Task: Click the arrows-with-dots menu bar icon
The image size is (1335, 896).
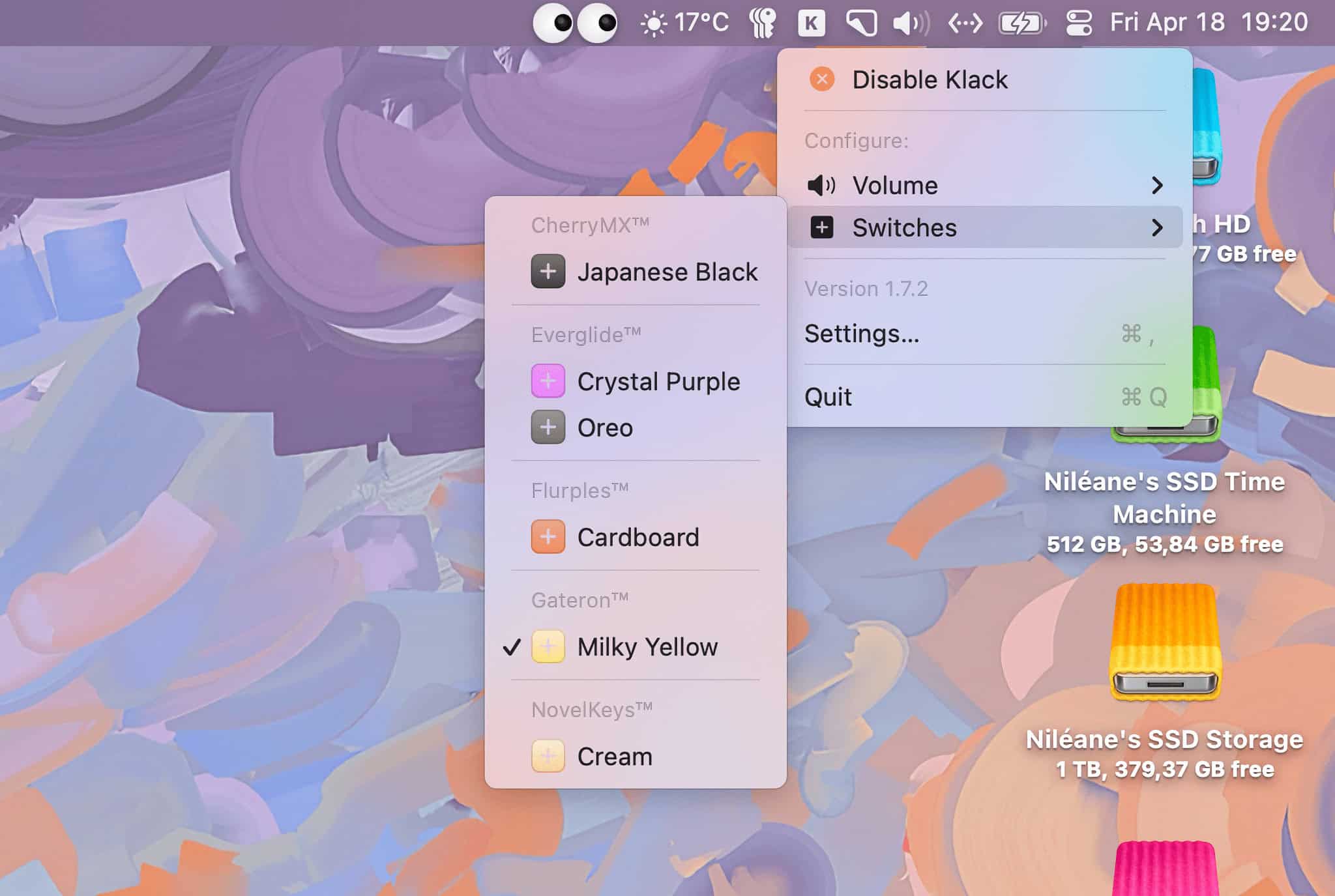Action: [x=965, y=23]
